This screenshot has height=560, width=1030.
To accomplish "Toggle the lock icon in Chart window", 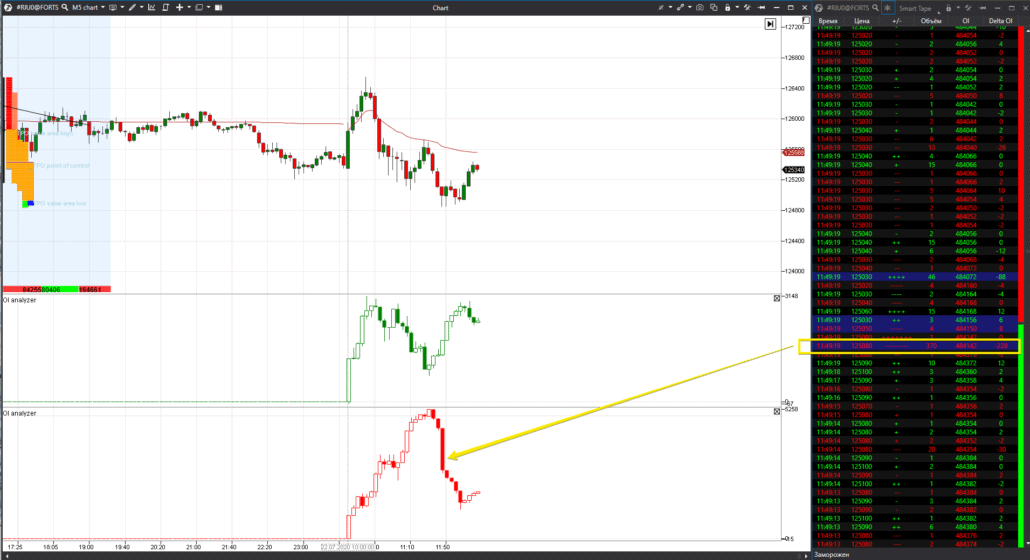I will tap(728, 7).
